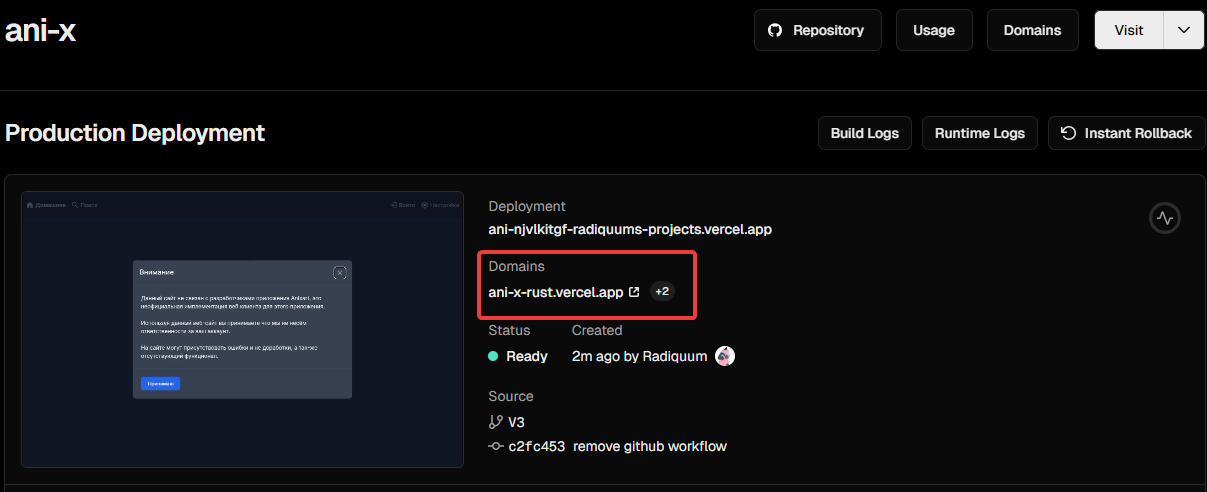
Task: Open the Usage page
Action: tap(934, 30)
